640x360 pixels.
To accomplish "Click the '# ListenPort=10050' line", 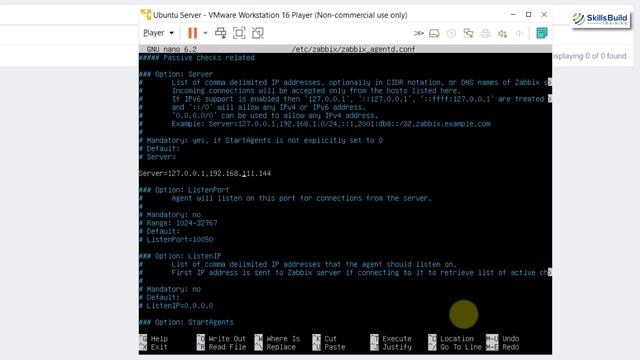I will coord(176,240).
